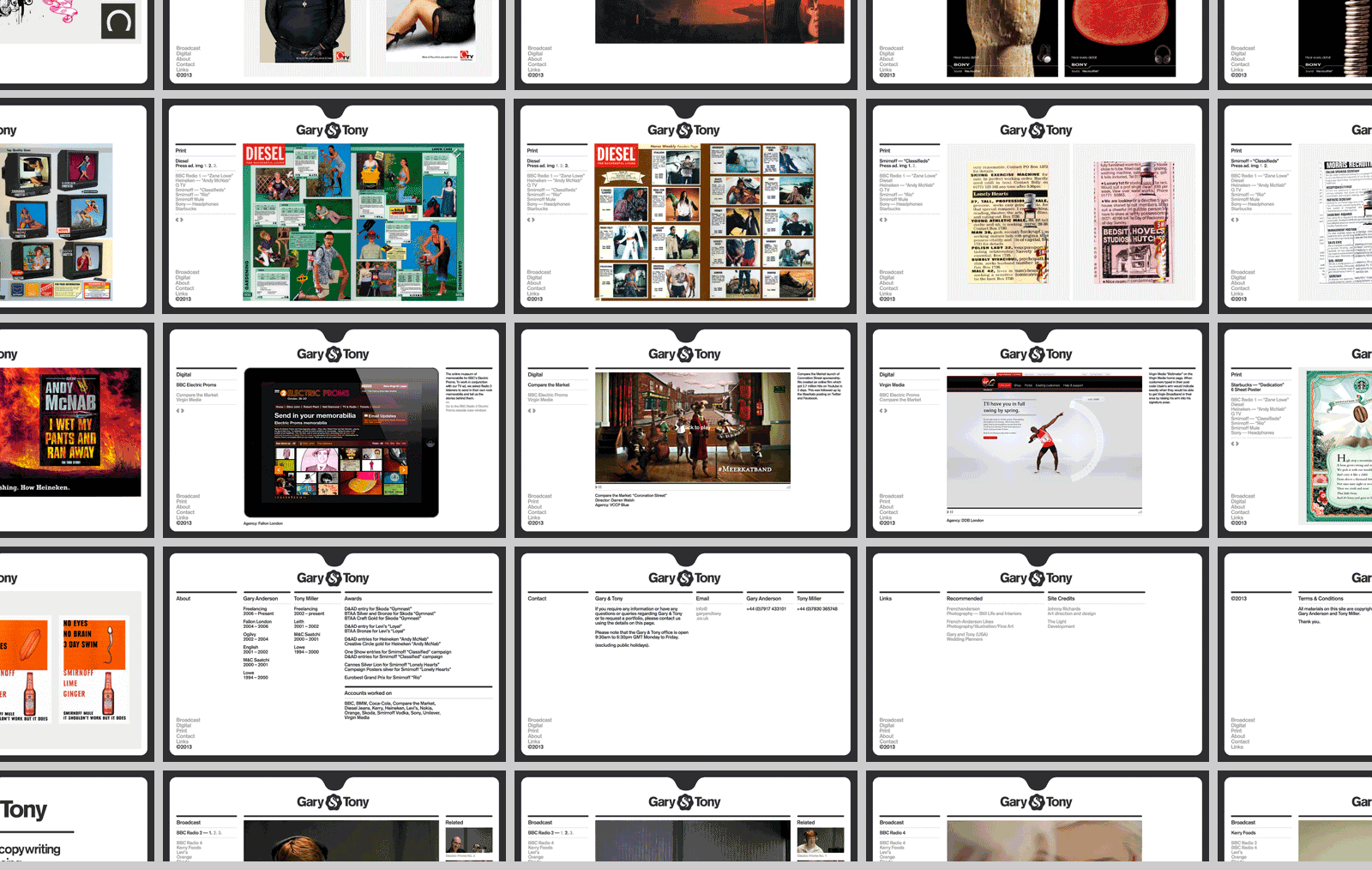Click Agency: DDB London caption on Virgin Media card
The width and height of the screenshot is (1372, 870).
coord(966,520)
